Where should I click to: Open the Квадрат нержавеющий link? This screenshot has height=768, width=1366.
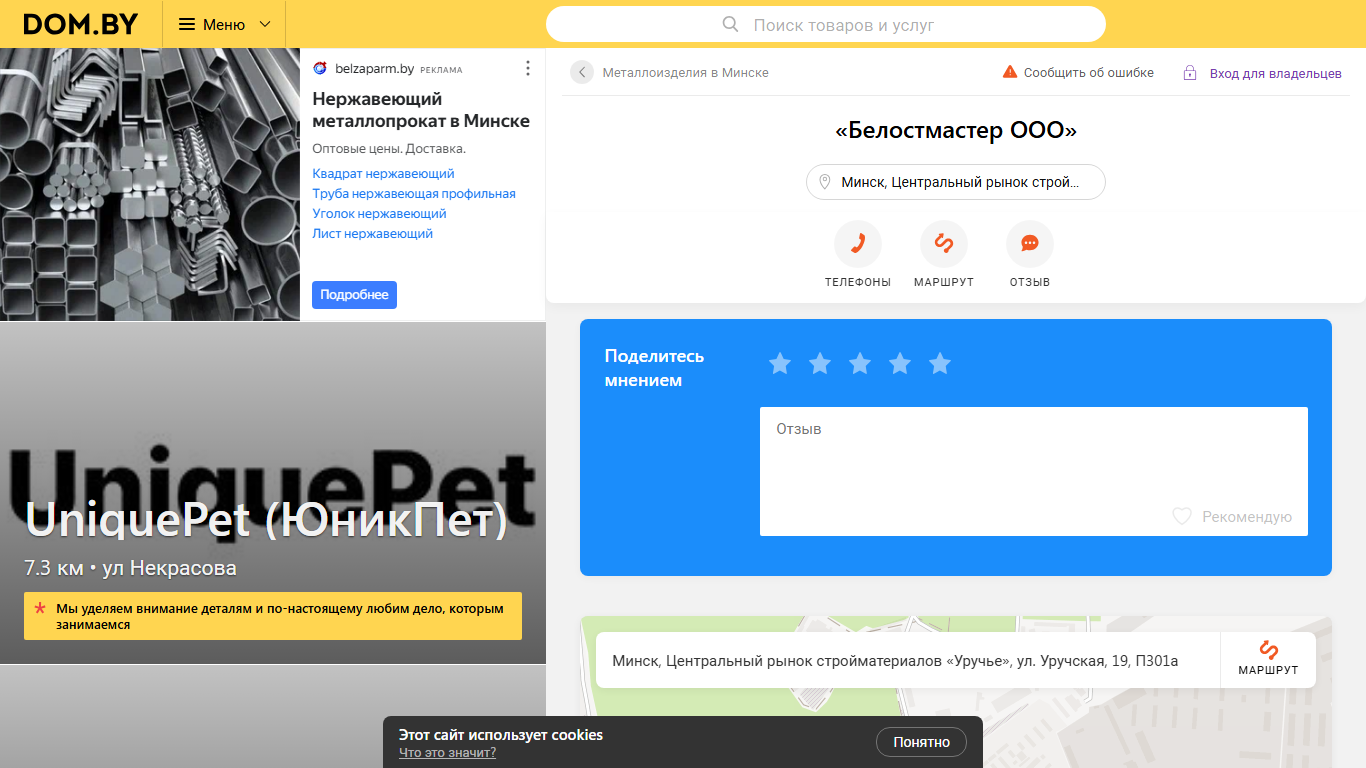[383, 174]
